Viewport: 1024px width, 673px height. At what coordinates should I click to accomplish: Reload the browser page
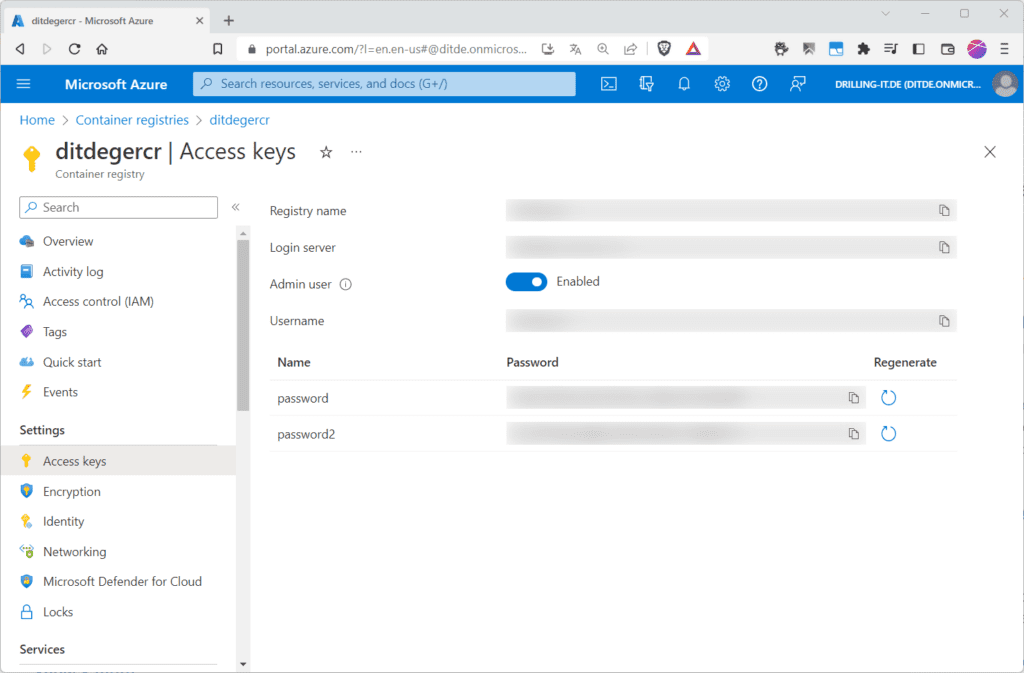74,49
